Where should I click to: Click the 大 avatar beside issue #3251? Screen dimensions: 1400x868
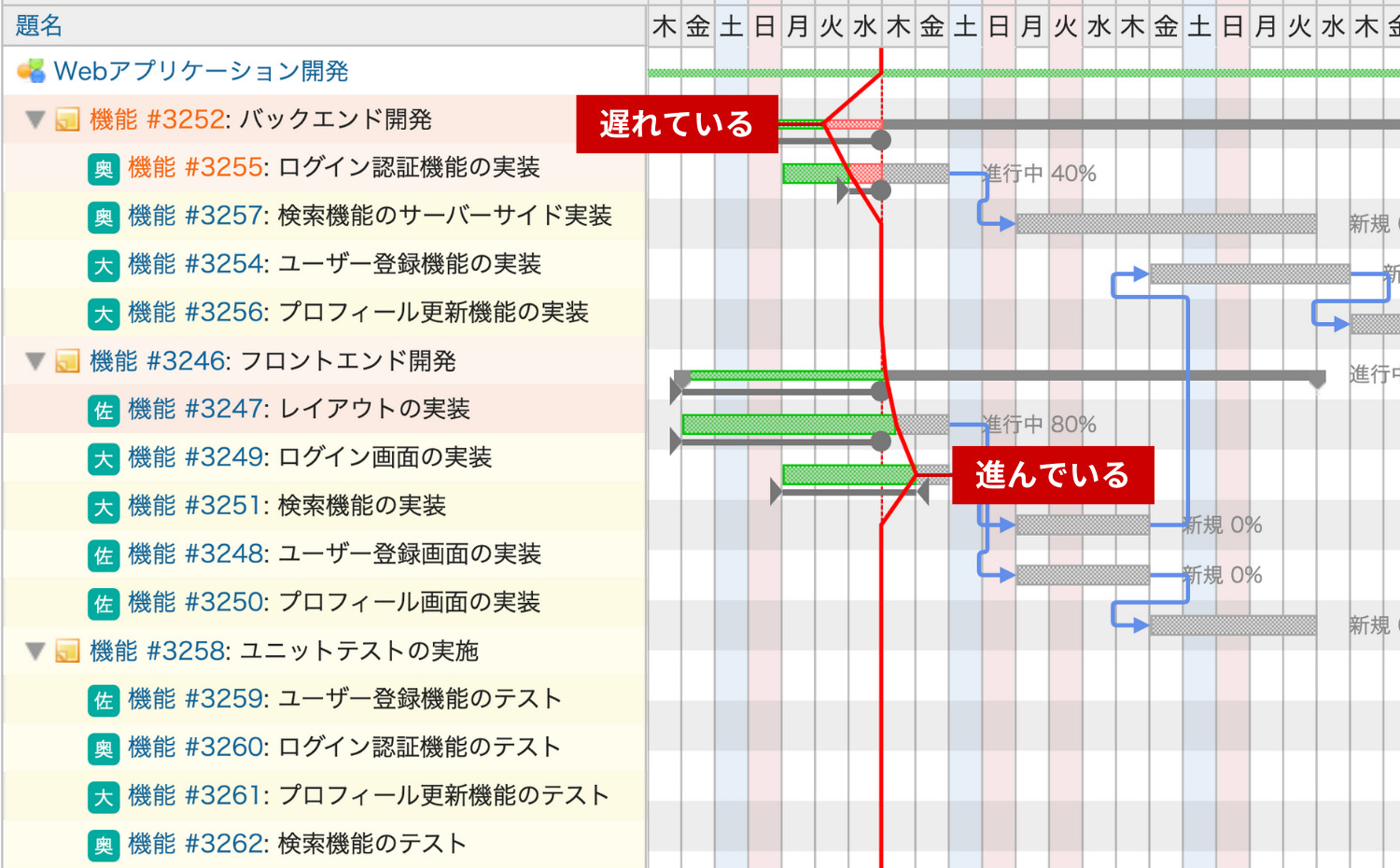[x=104, y=507]
